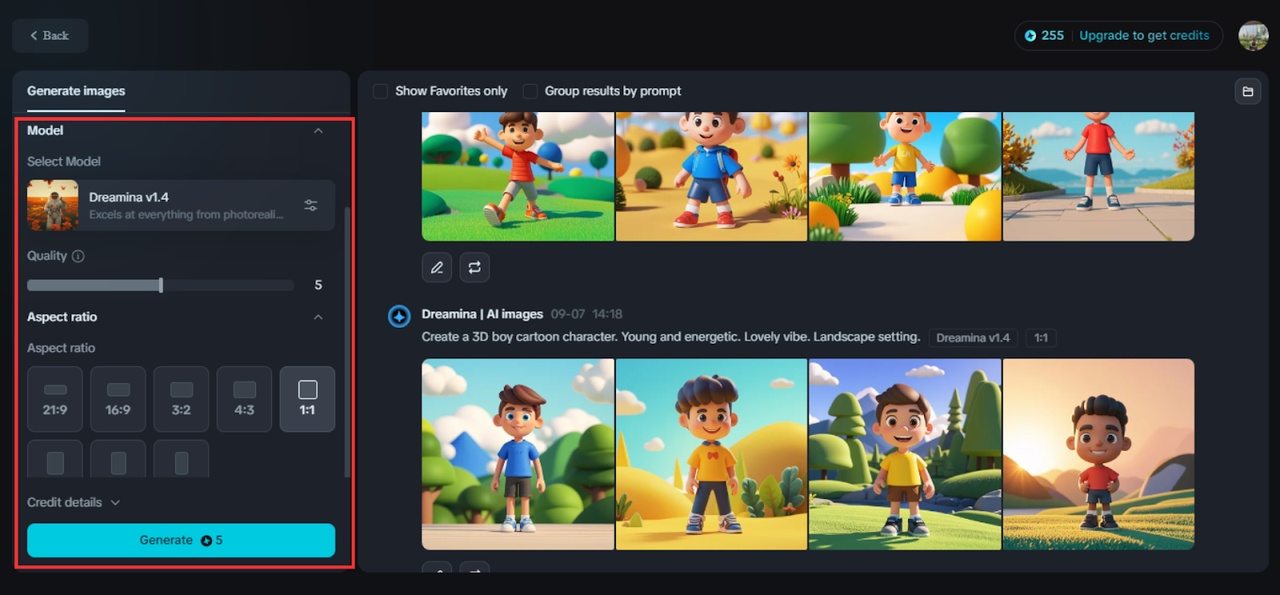Open top-row image of boy in blue shirt
The height and width of the screenshot is (595, 1280).
pos(711,176)
